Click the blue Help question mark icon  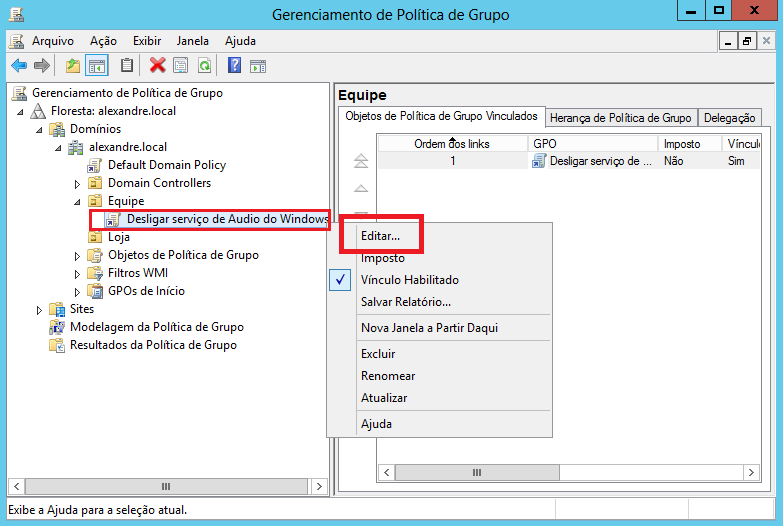click(x=234, y=65)
